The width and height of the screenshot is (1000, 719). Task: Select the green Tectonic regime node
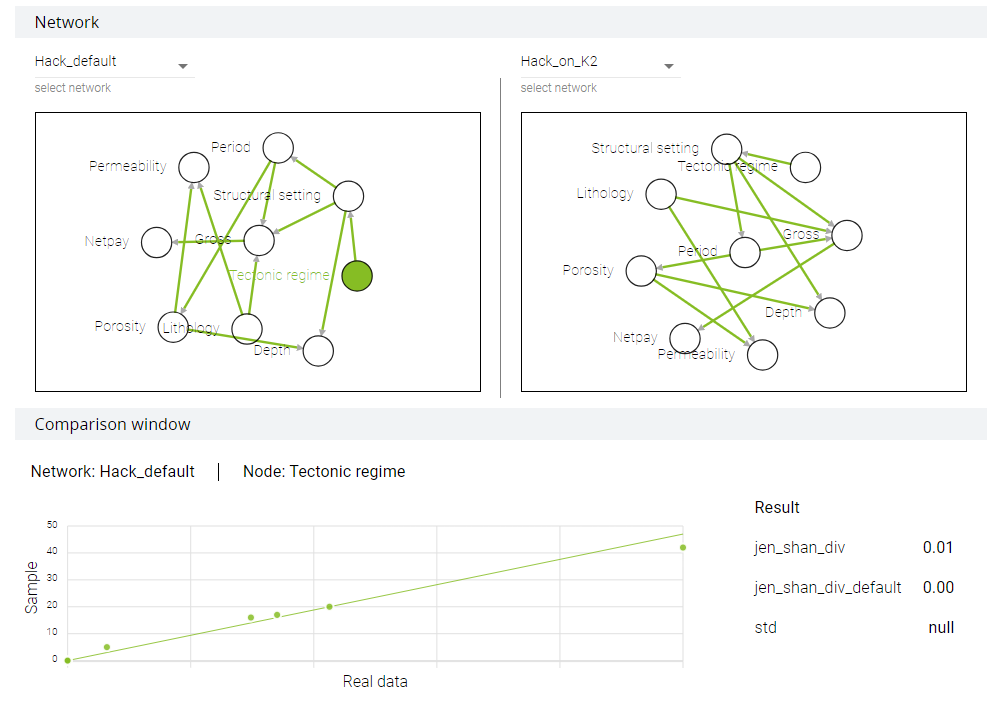coord(357,276)
